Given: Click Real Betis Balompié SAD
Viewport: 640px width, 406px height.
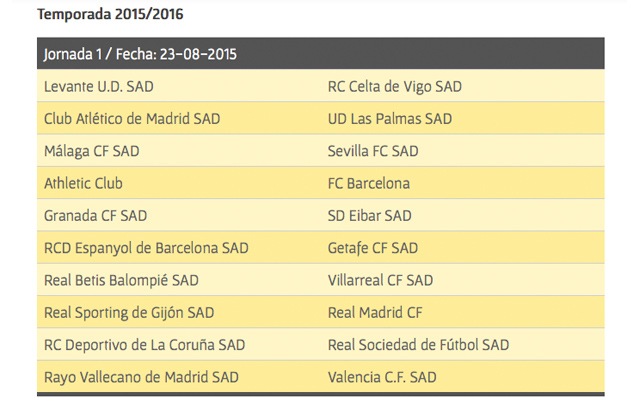Looking at the screenshot, I should (x=122, y=281).
